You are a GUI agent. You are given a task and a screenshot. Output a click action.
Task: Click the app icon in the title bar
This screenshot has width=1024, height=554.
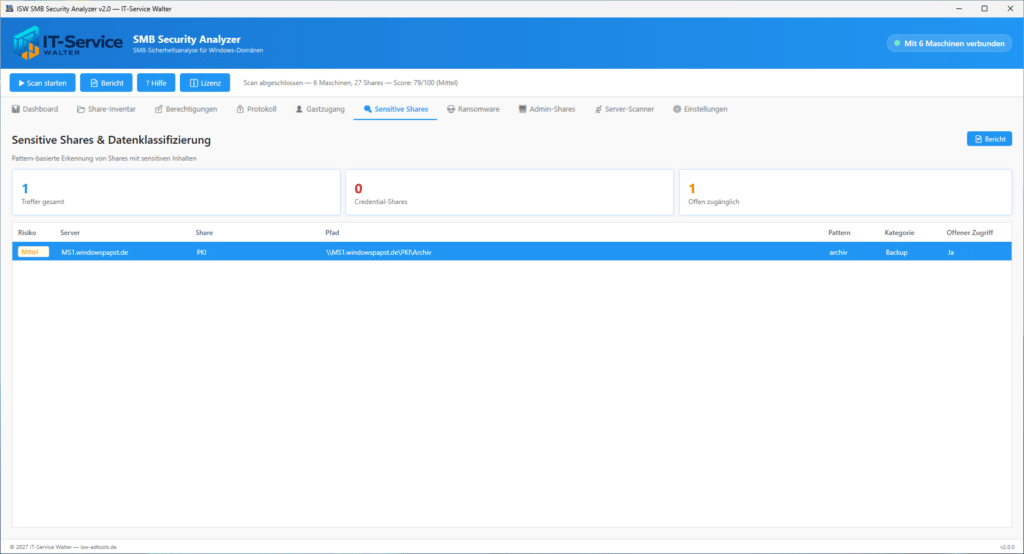pyautogui.click(x=9, y=8)
